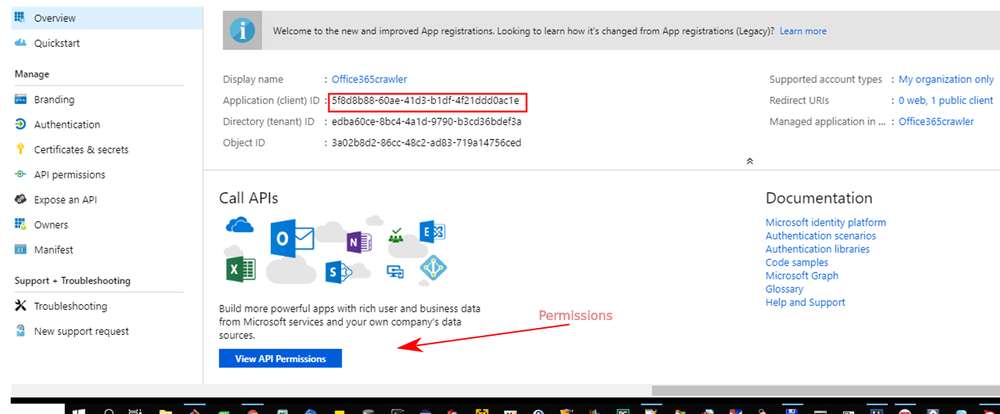Click the New support request icon
1000x414 pixels.
pos(20,330)
